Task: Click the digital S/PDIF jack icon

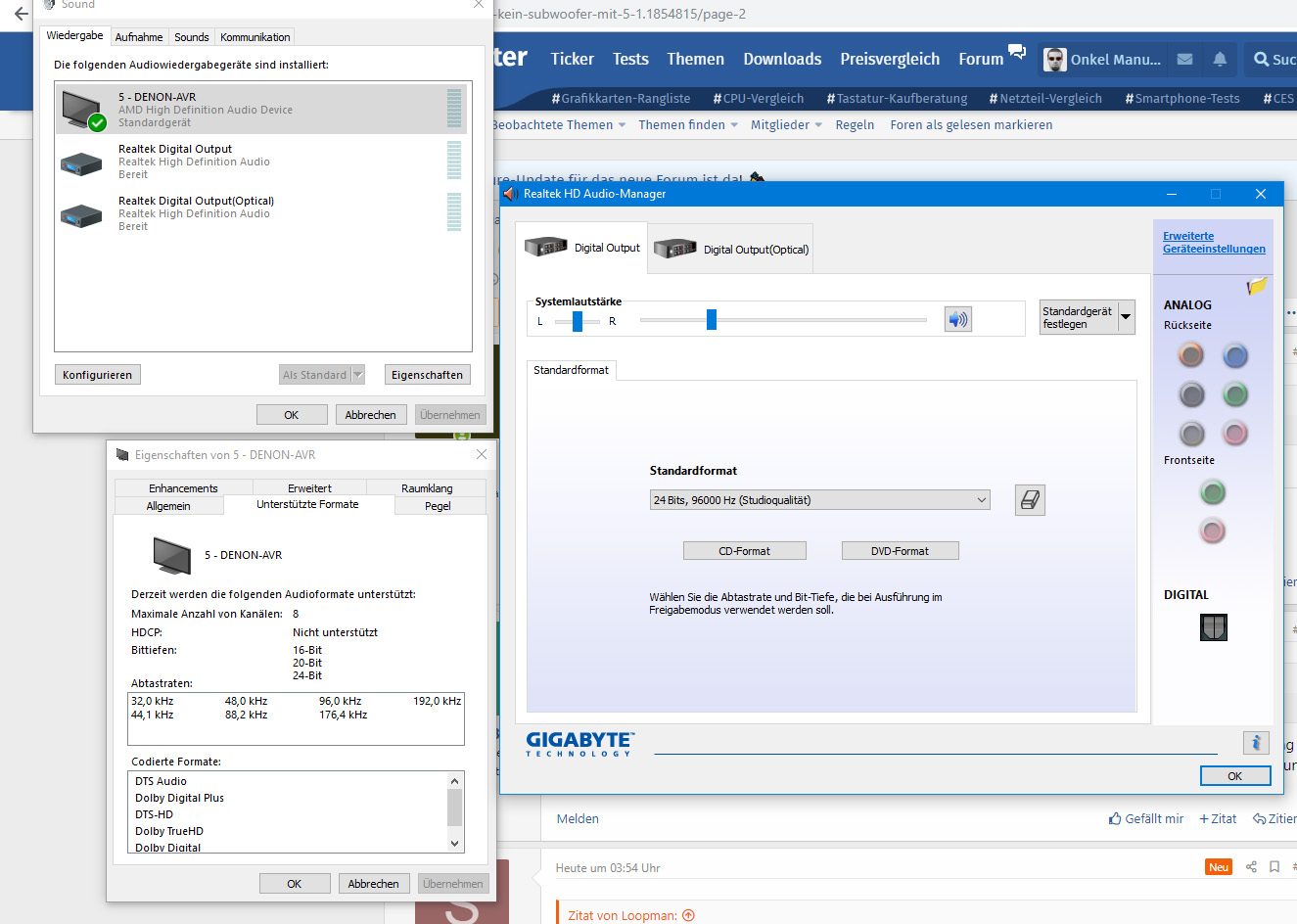Action: 1214,627
